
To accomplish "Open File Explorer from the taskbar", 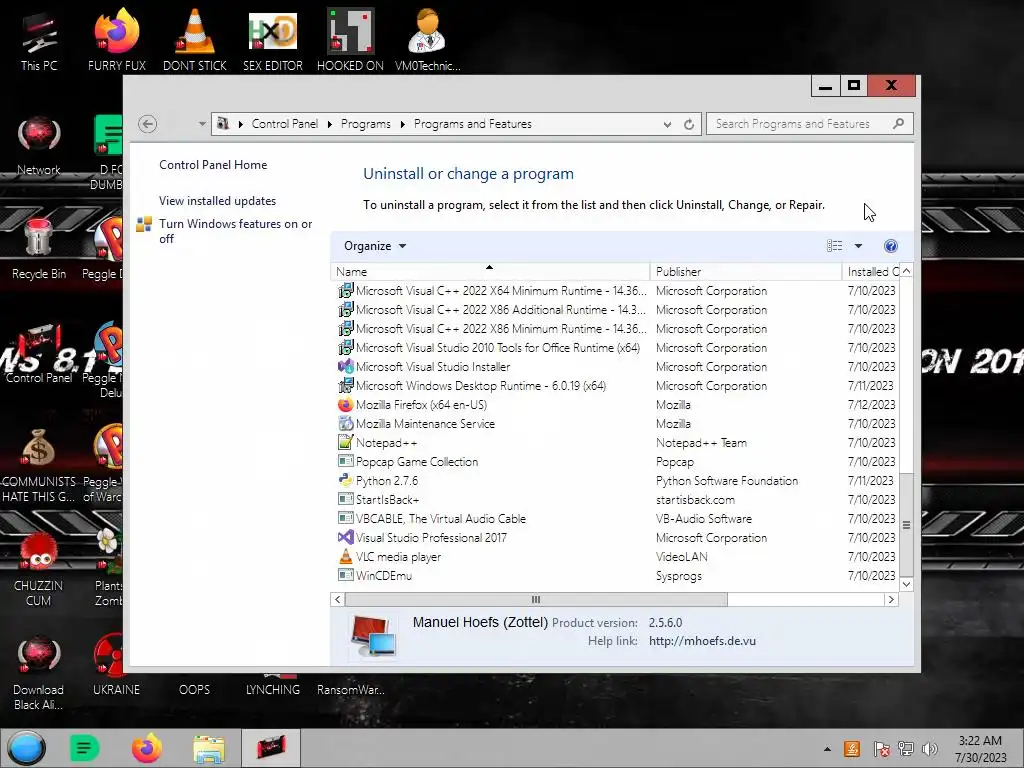I will click(209, 748).
